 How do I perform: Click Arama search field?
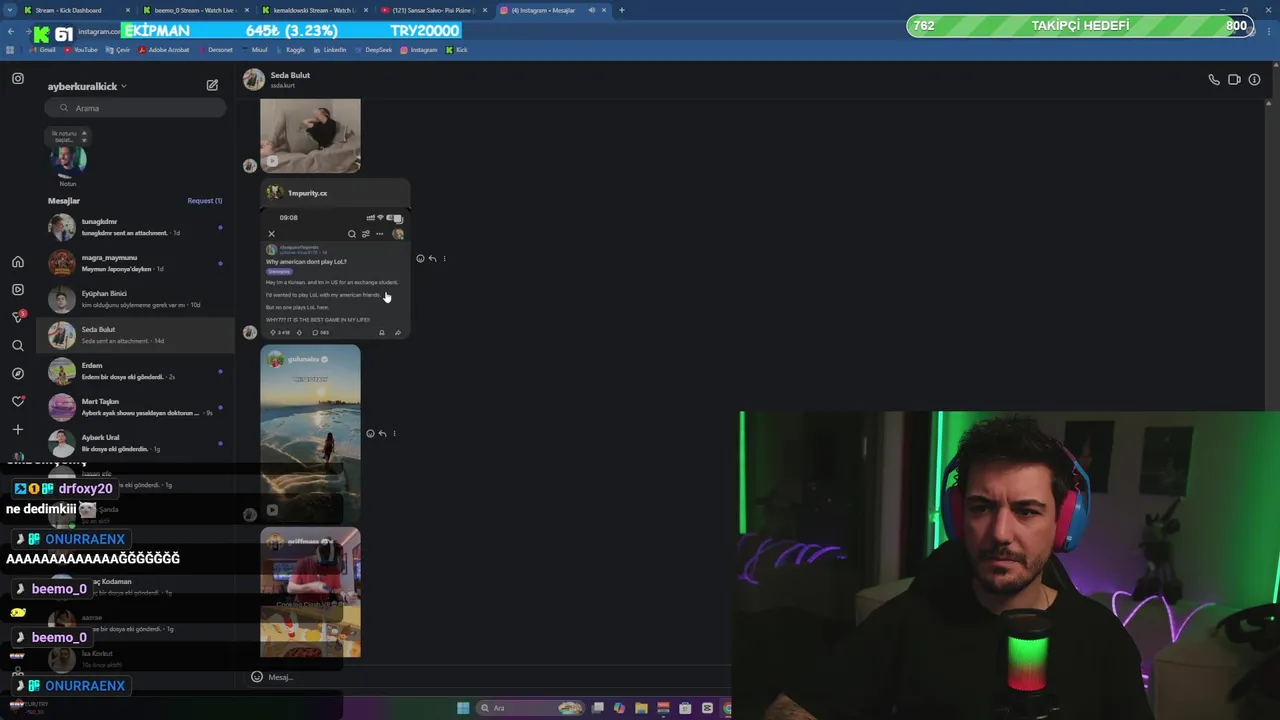click(136, 108)
